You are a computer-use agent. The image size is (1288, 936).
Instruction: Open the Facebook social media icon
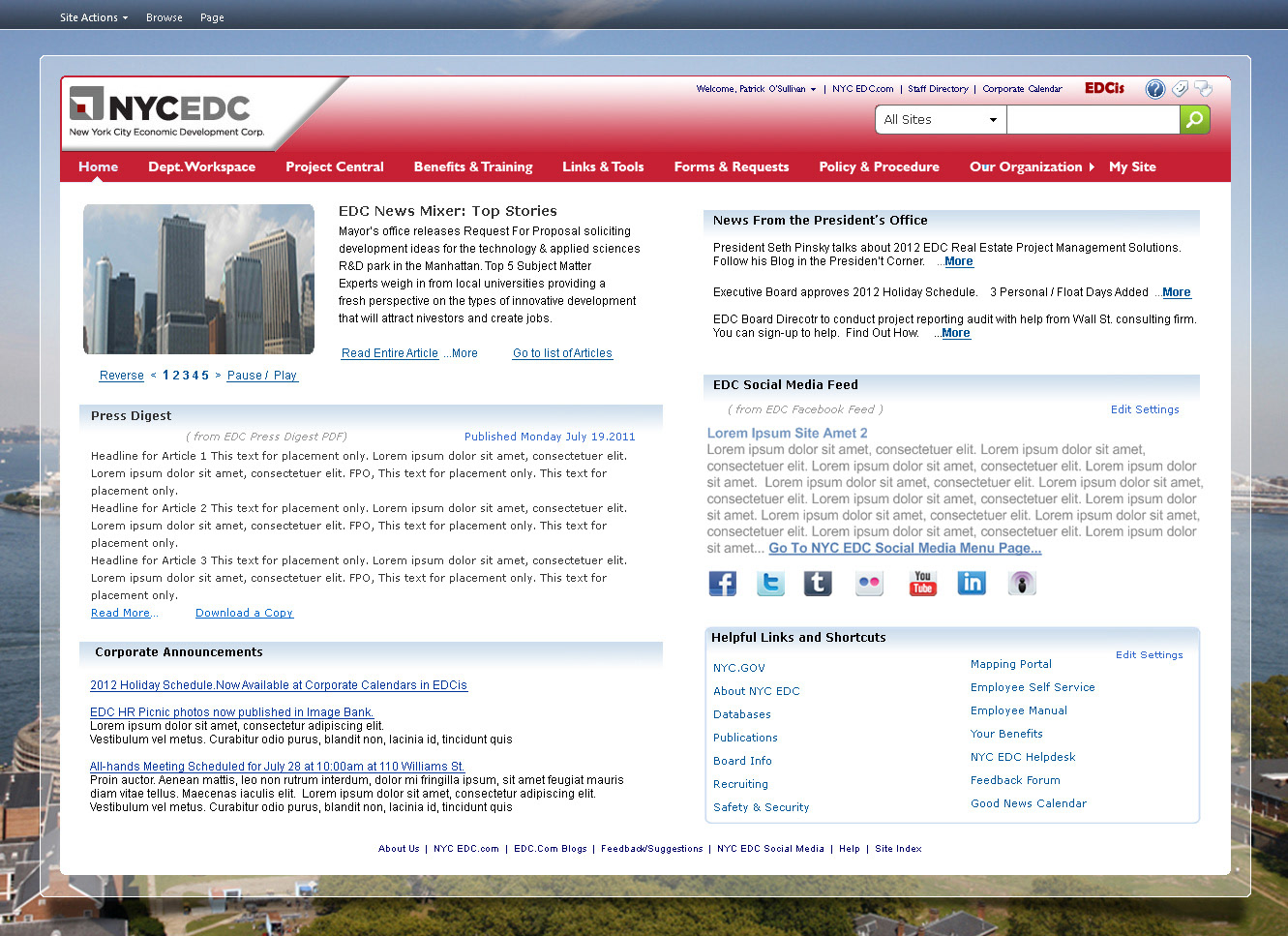pos(722,583)
